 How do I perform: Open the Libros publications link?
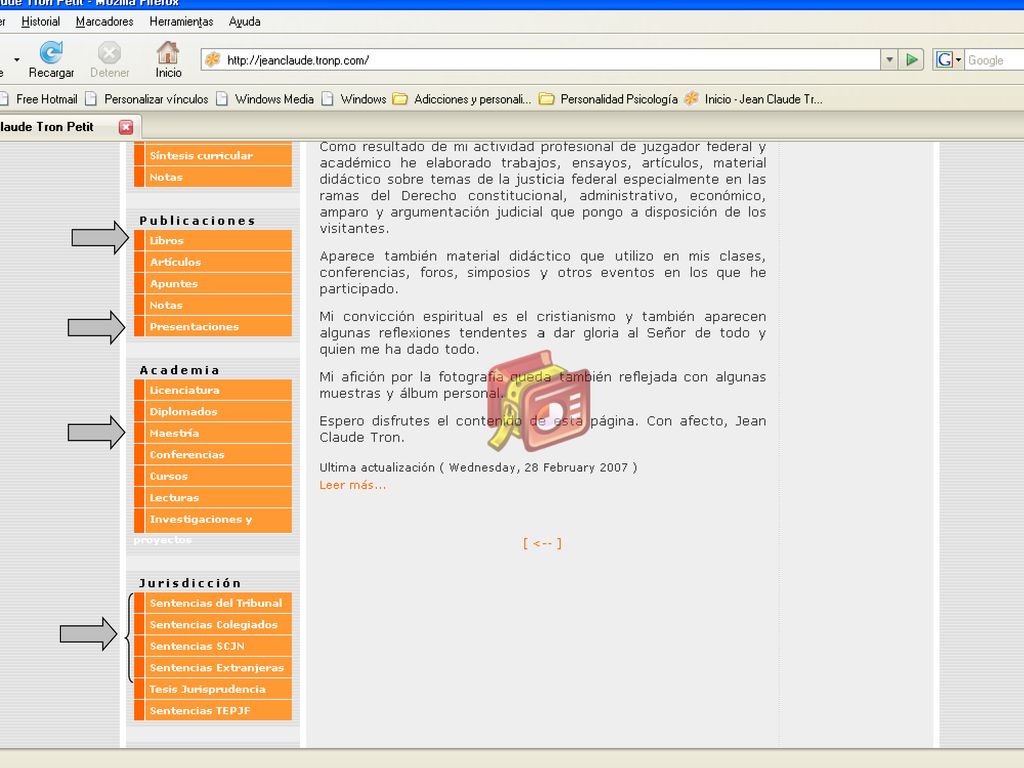coord(213,240)
